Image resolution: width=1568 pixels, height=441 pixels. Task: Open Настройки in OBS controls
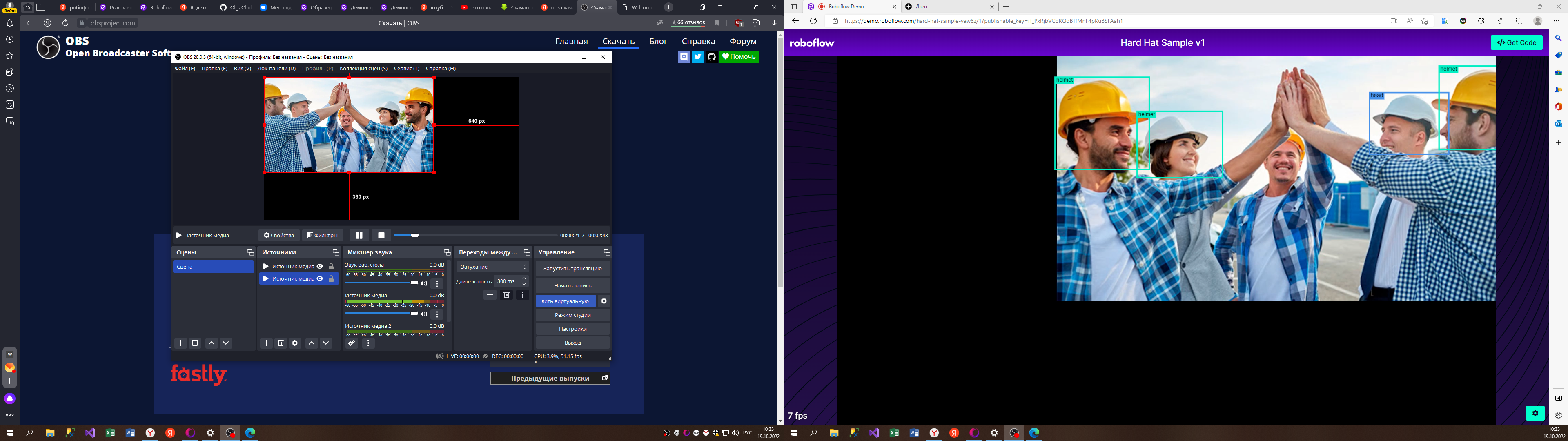[572, 329]
